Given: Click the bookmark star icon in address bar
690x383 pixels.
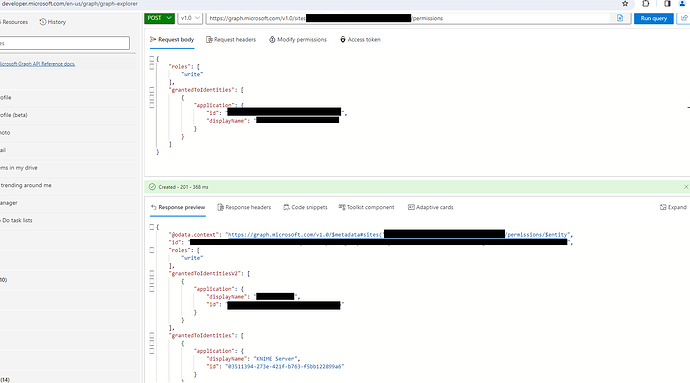Looking at the screenshot, I should click(x=625, y=4).
